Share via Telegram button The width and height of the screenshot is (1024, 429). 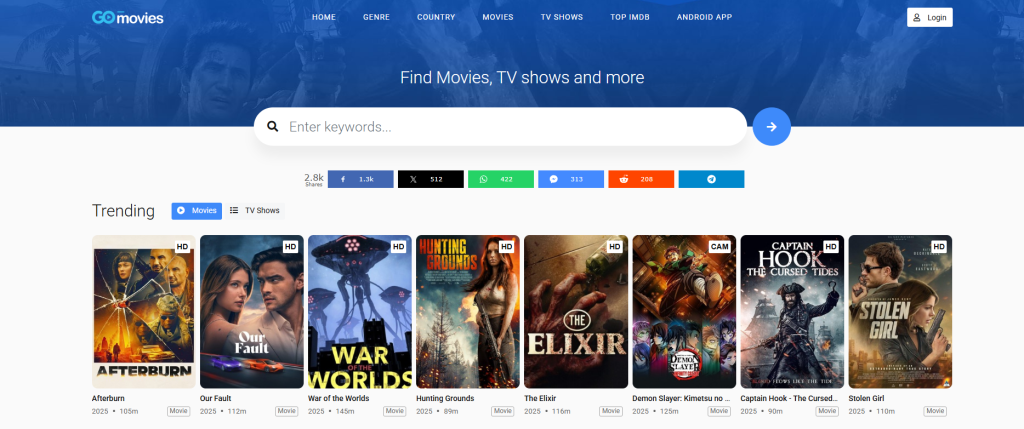(x=711, y=179)
